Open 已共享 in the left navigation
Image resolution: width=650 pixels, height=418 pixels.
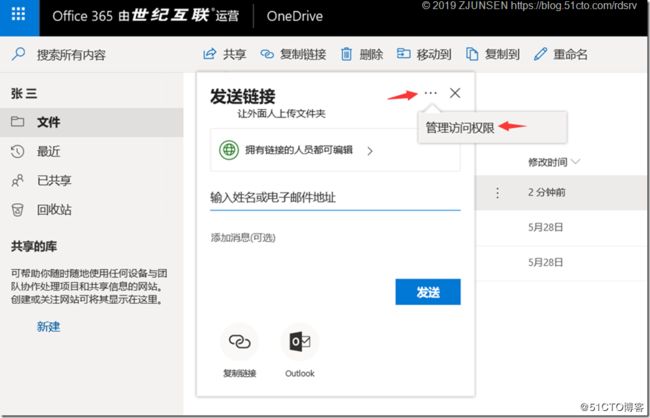coord(92,180)
